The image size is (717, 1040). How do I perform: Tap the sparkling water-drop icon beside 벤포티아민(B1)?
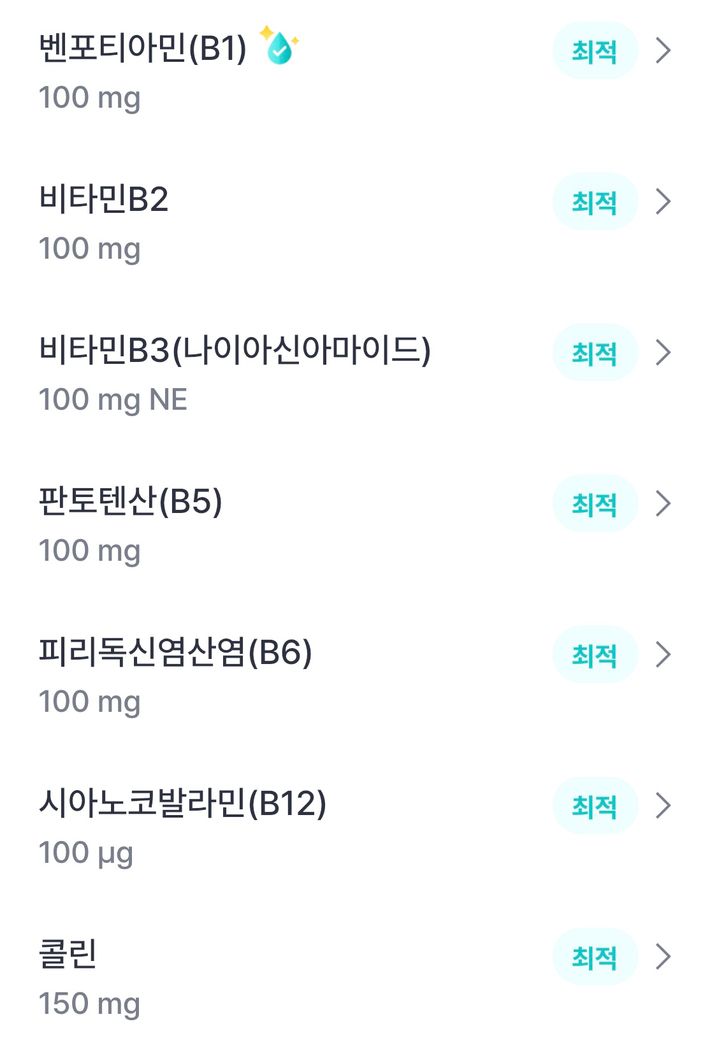(279, 47)
